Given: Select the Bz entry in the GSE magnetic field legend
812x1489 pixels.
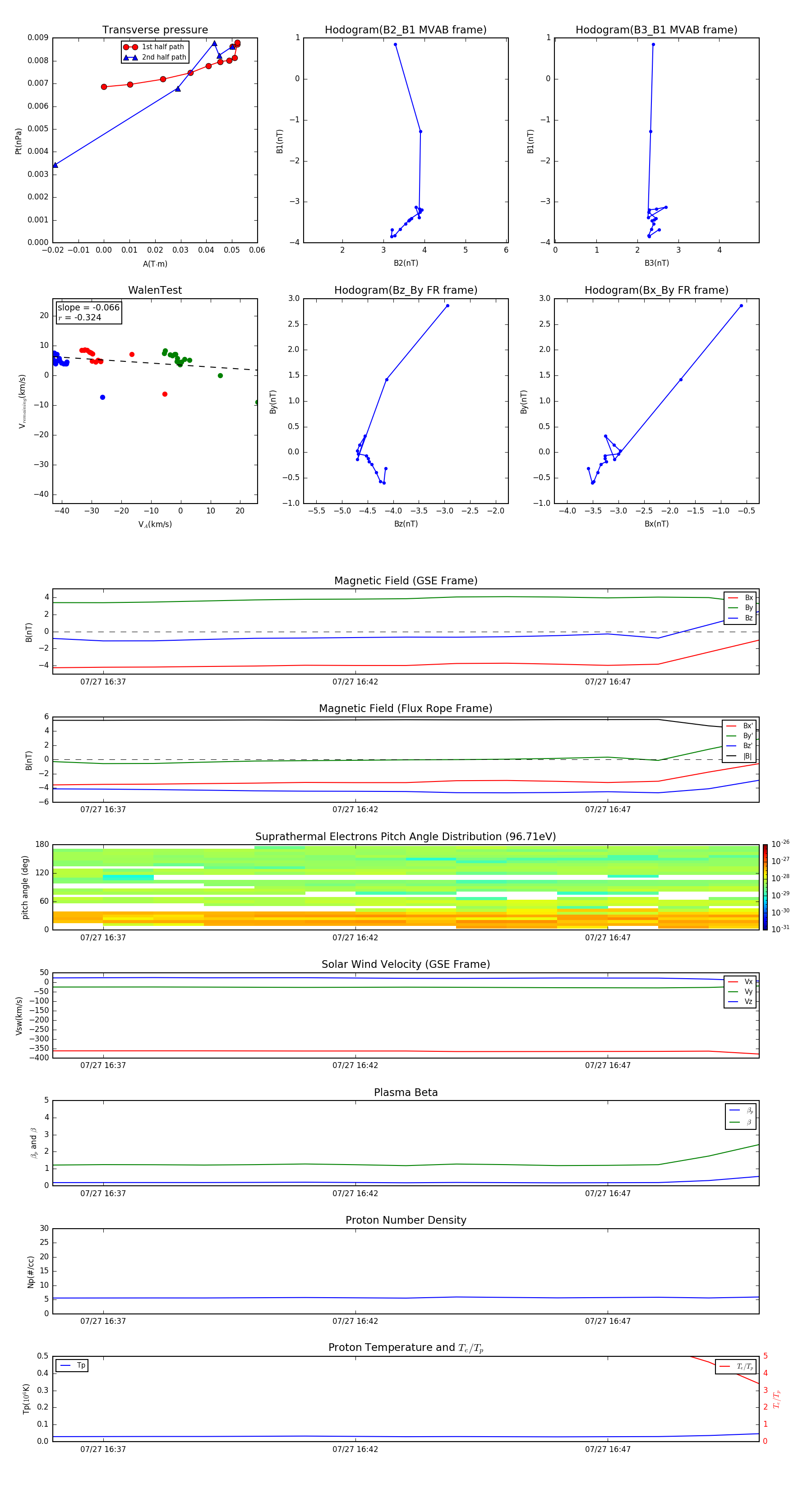Looking at the screenshot, I should tap(740, 618).
